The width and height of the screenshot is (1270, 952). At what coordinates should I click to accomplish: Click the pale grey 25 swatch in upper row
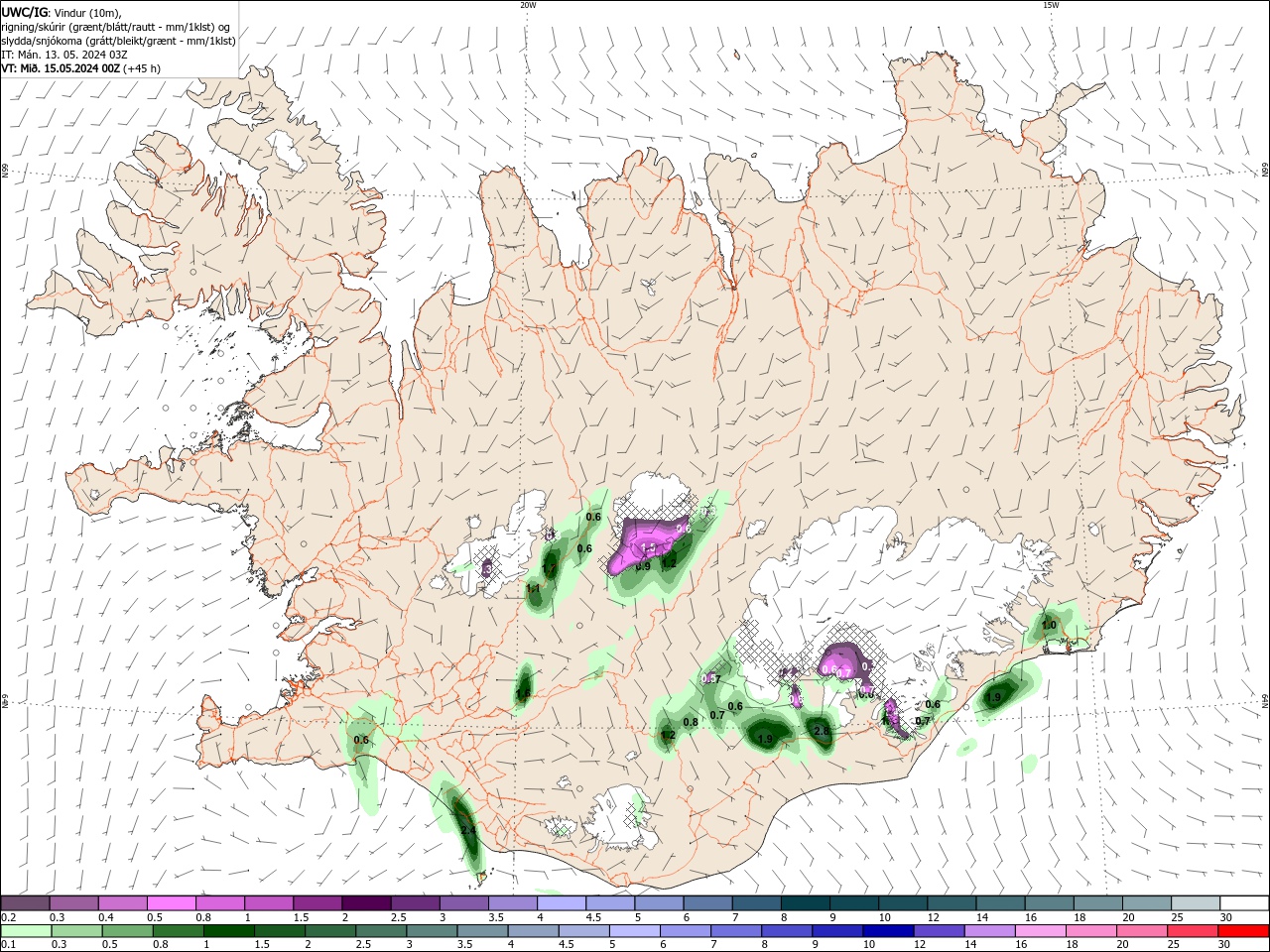1196,903
